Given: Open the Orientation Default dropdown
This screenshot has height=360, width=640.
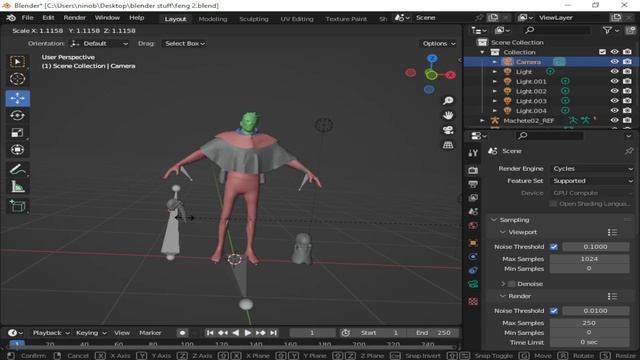Looking at the screenshot, I should 100,44.
